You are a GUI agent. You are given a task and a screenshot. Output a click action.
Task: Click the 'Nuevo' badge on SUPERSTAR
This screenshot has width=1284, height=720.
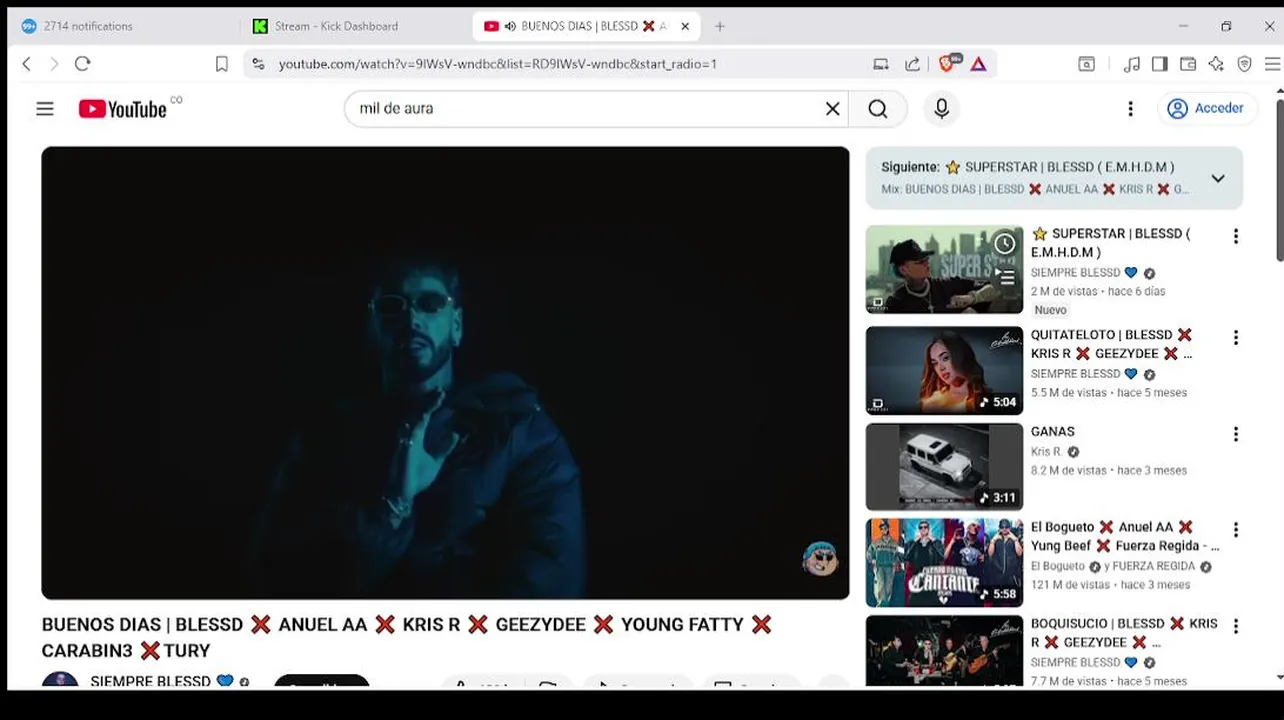click(1050, 310)
